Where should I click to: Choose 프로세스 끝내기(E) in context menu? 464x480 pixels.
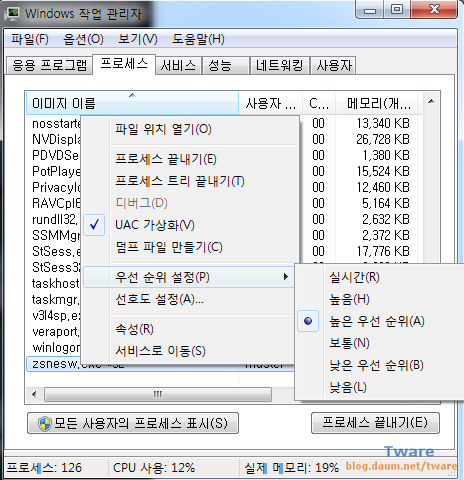click(x=166, y=159)
